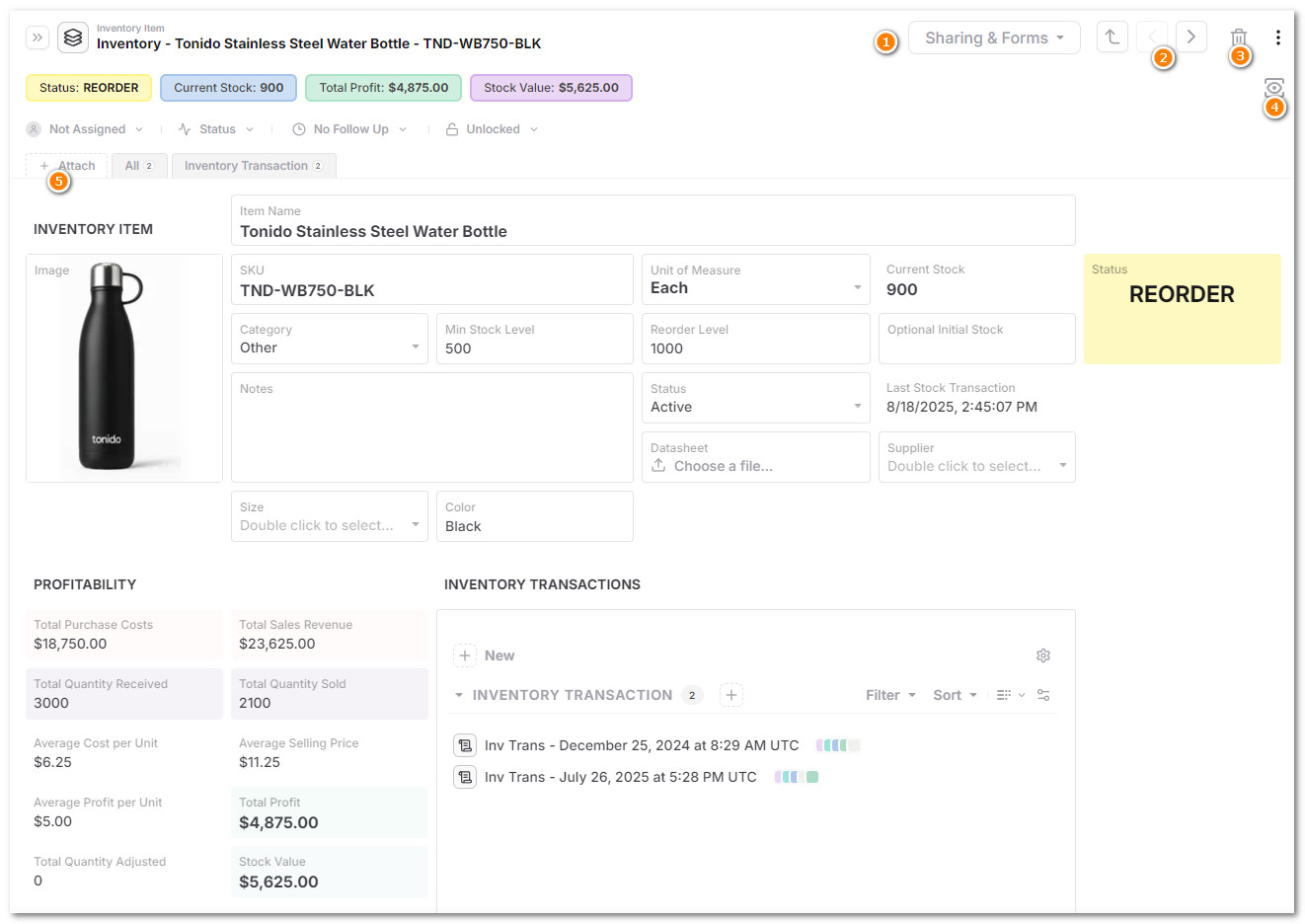Click New to add inventory transaction
This screenshot has height=924, width=1305.
tap(485, 655)
